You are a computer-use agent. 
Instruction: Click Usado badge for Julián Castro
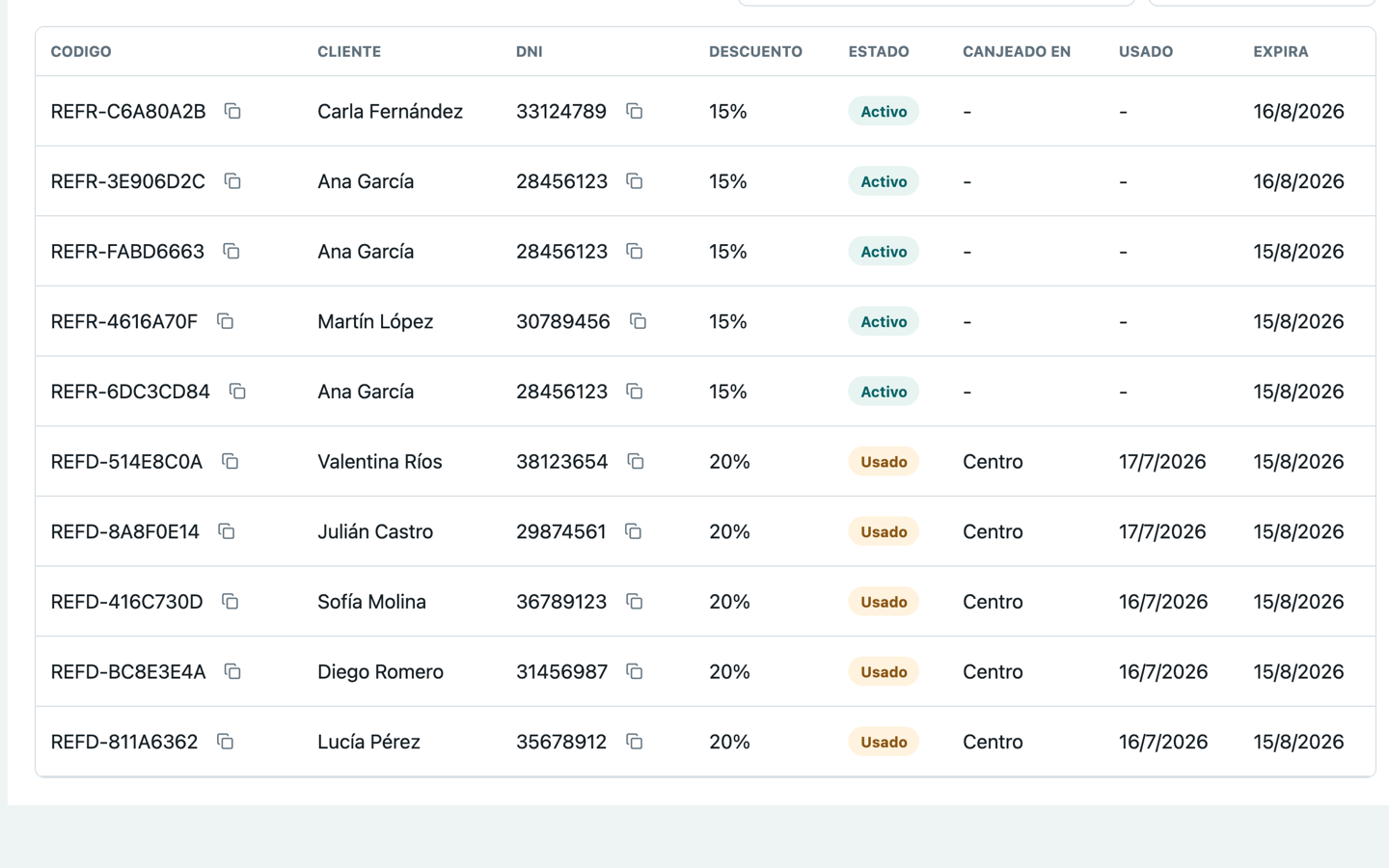point(884,531)
